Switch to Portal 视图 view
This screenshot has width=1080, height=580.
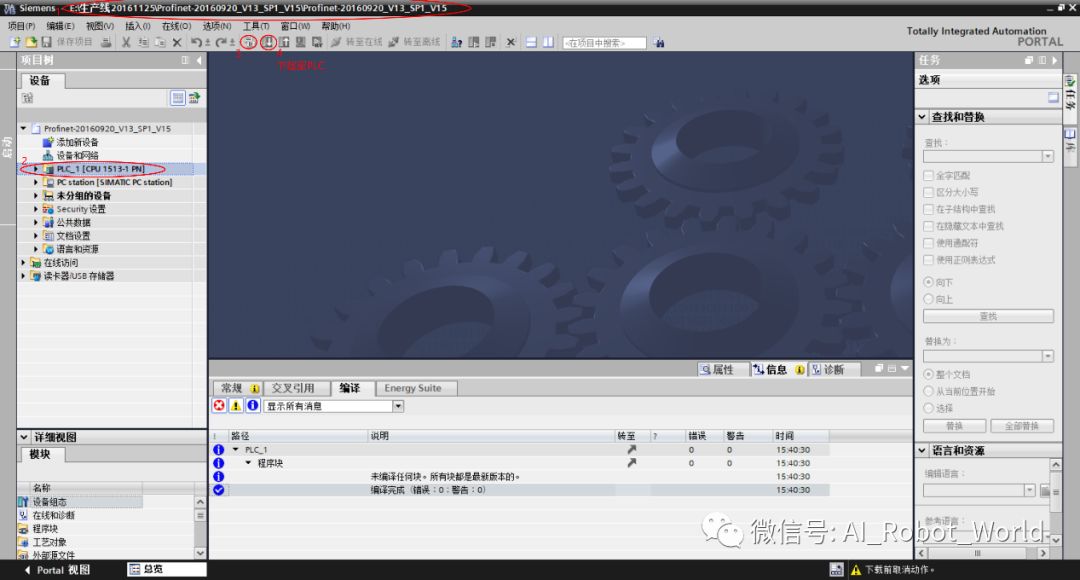click(x=57, y=570)
